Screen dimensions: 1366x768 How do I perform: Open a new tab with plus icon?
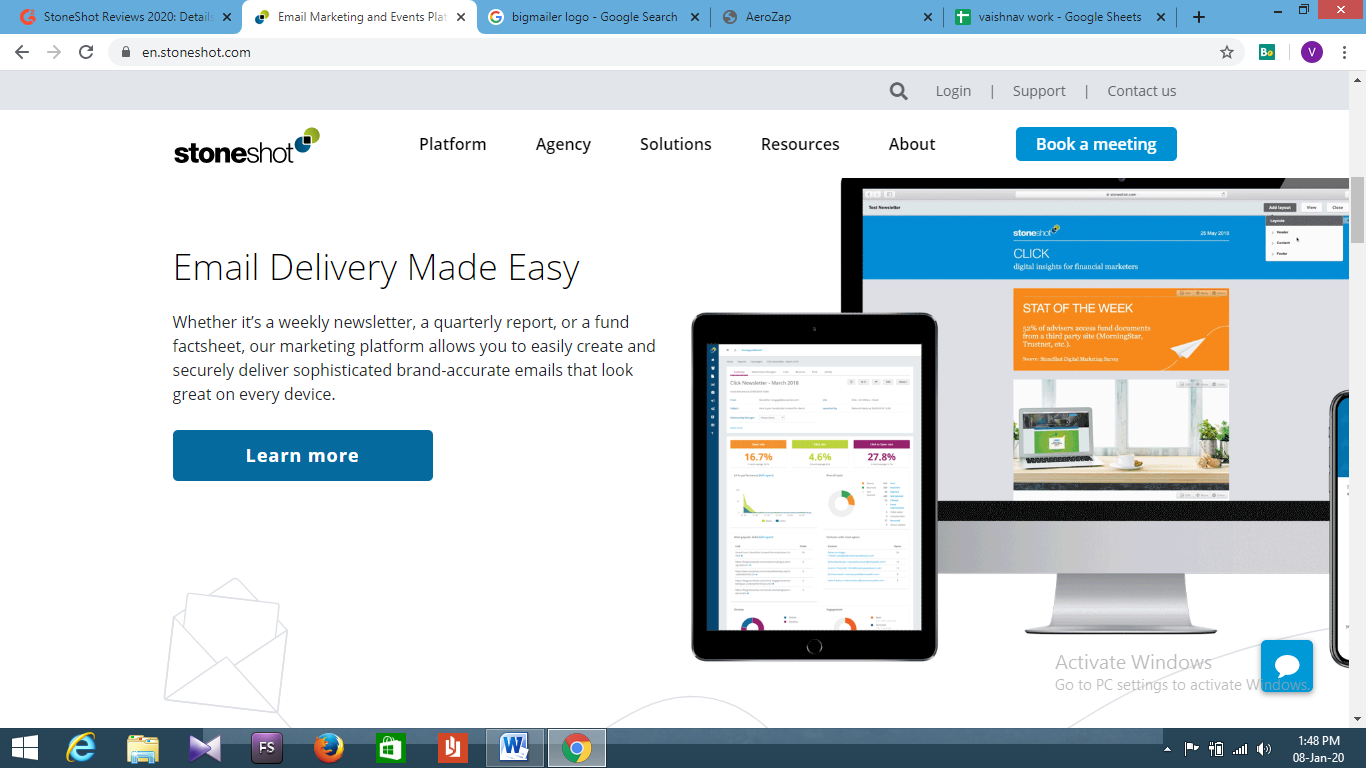point(1199,17)
